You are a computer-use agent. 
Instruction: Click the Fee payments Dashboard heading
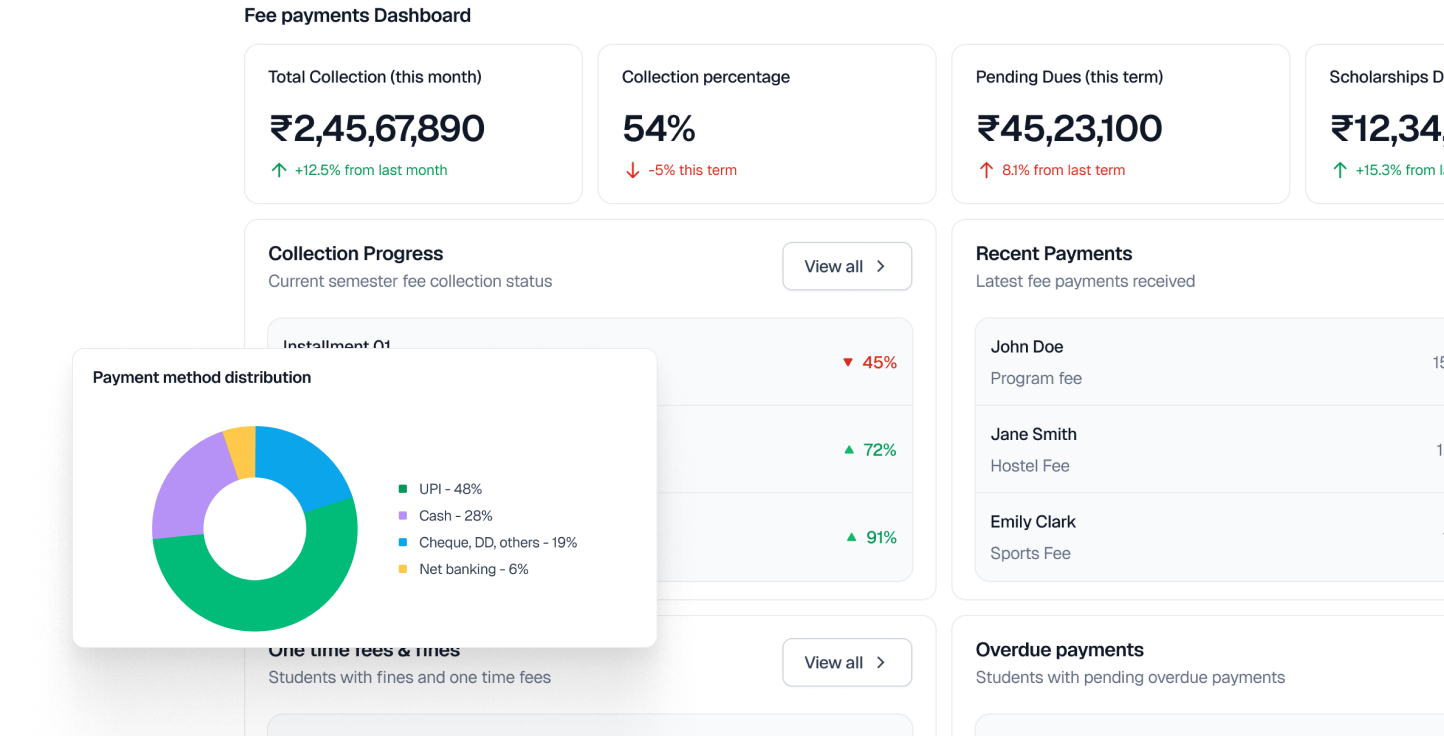click(357, 15)
